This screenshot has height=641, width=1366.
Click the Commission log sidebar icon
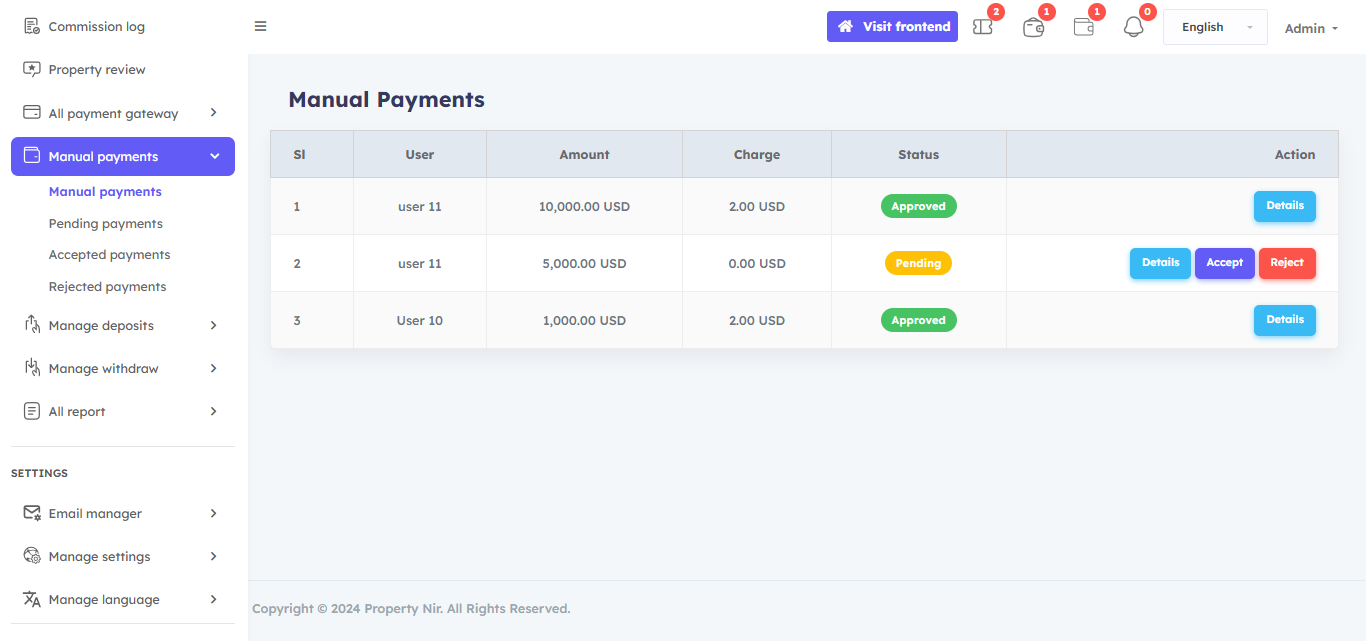[x=32, y=27]
